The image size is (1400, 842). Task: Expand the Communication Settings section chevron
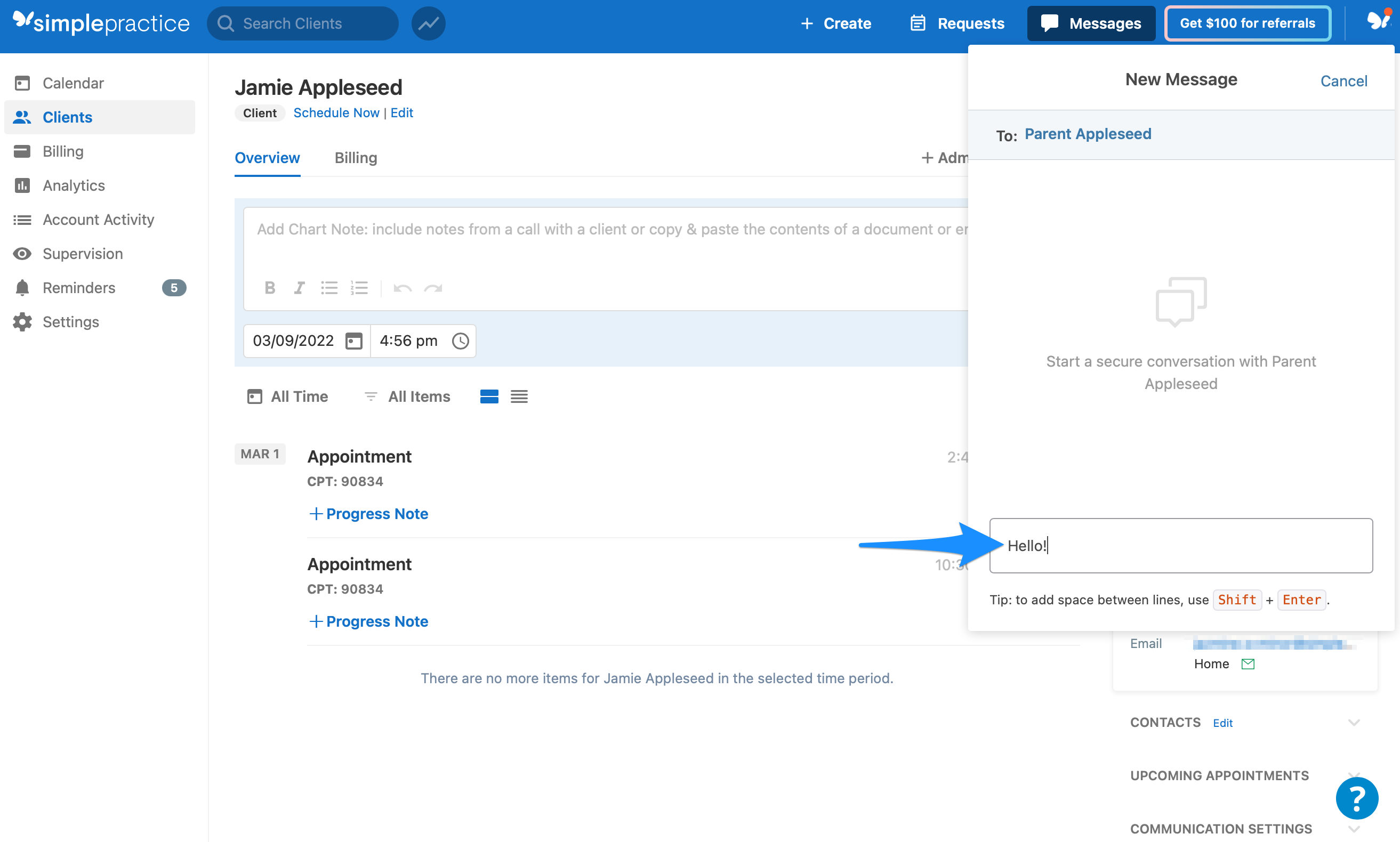(1354, 829)
